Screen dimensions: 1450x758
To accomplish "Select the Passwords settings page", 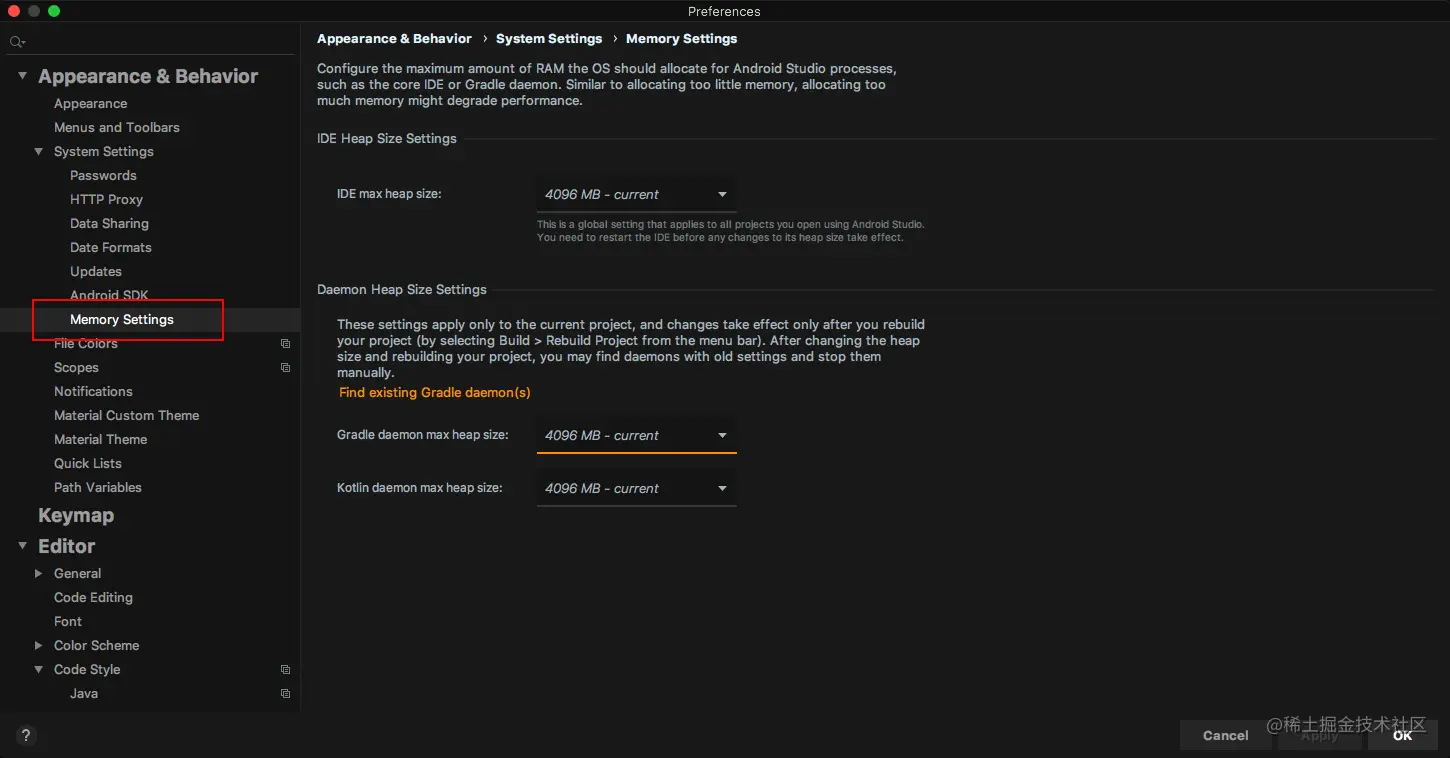I will pos(103,175).
